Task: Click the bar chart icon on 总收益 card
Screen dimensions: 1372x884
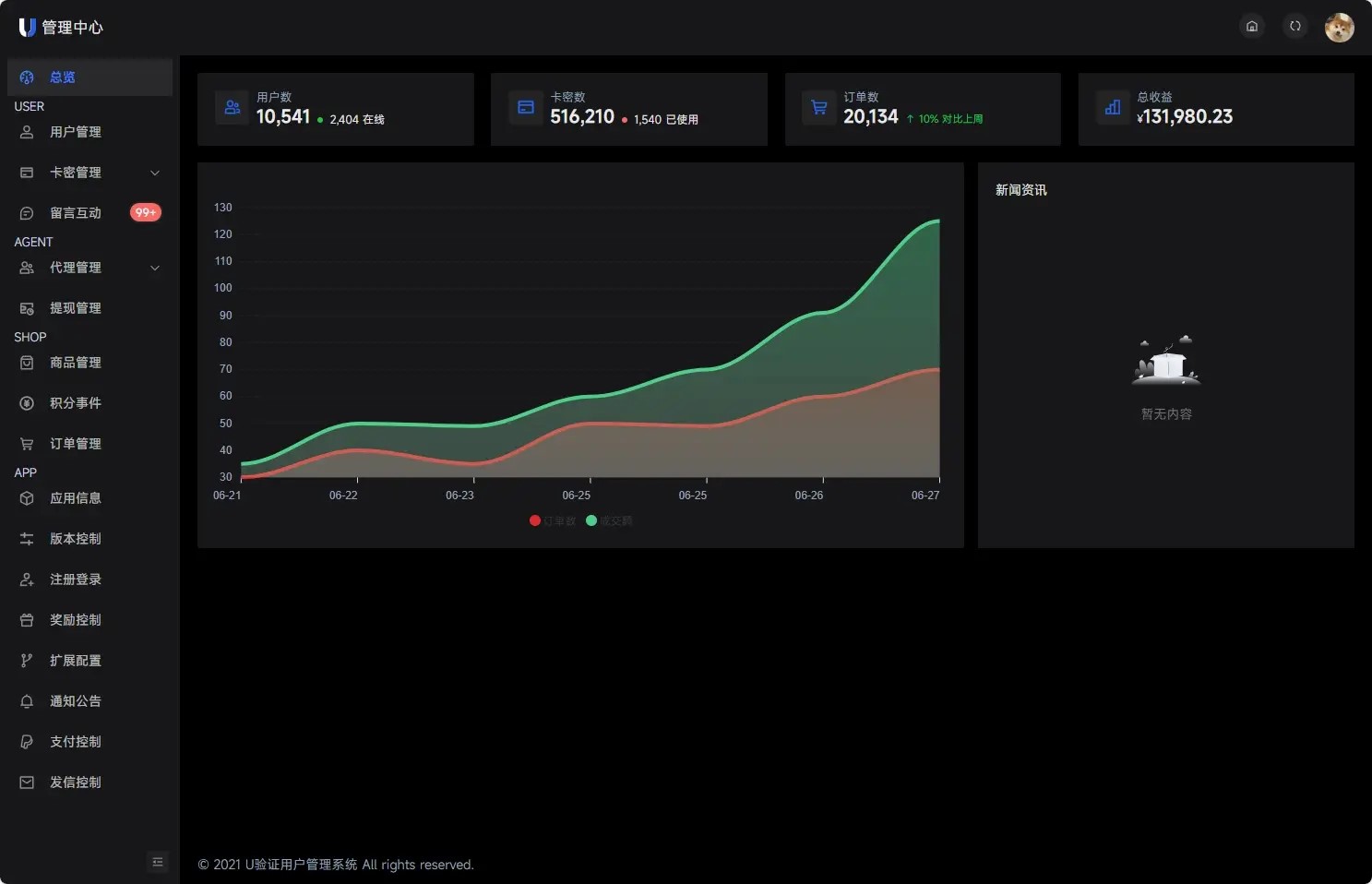Action: 1112,108
